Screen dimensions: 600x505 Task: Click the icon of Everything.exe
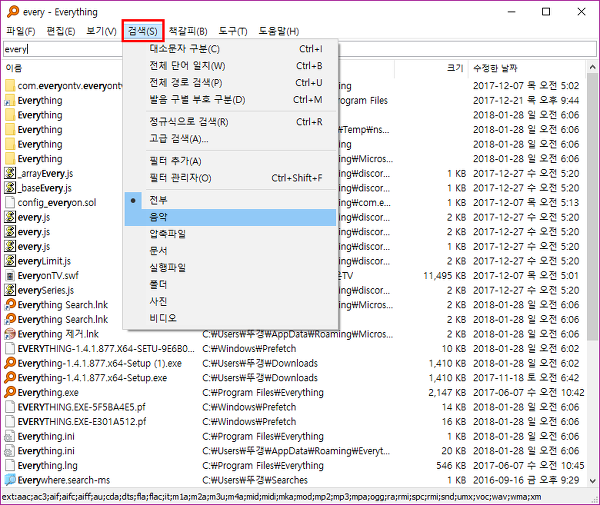(10, 392)
